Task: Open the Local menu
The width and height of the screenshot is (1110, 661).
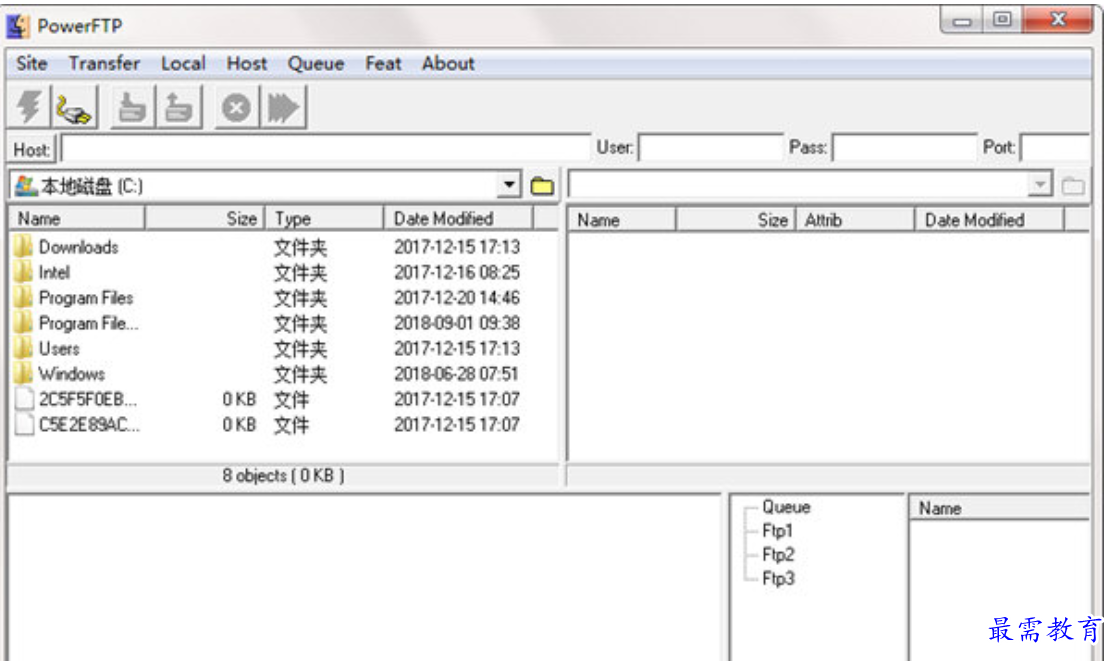Action: [x=183, y=64]
